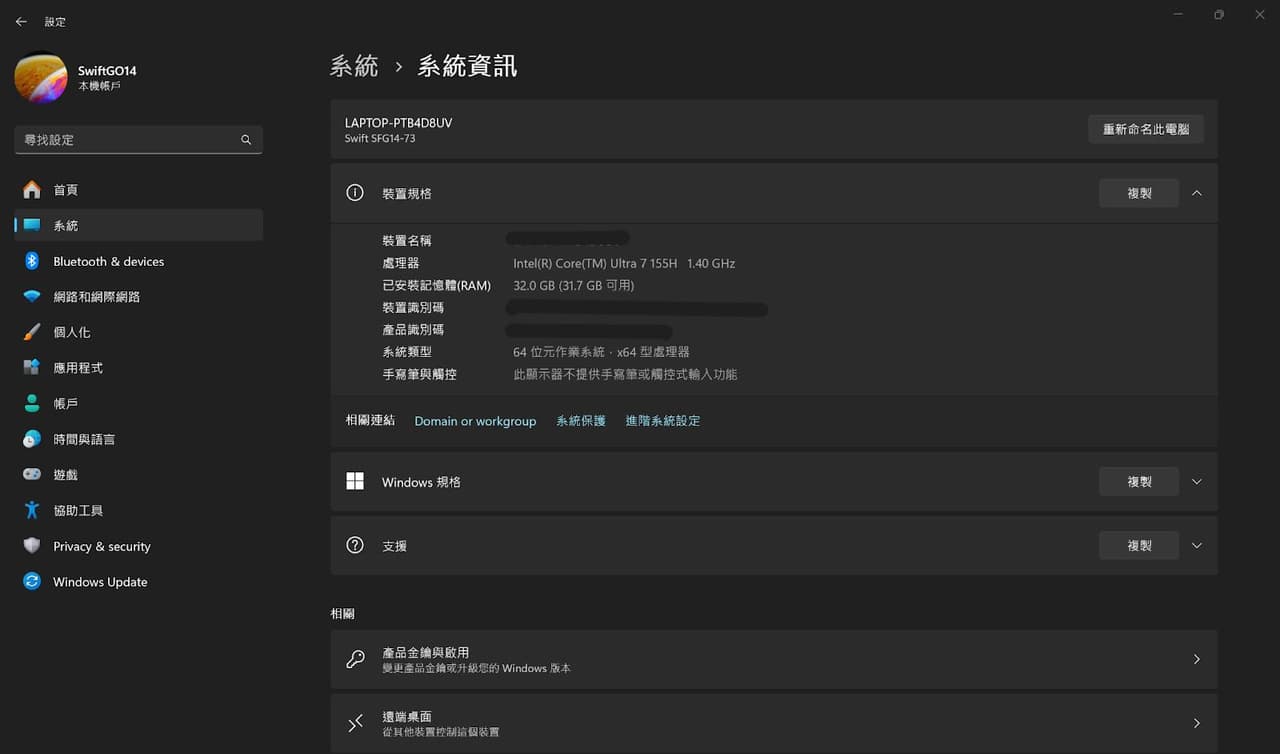Open the SwiftGO14 account profile picture
Screen dimensions: 1280x754
[41, 78]
